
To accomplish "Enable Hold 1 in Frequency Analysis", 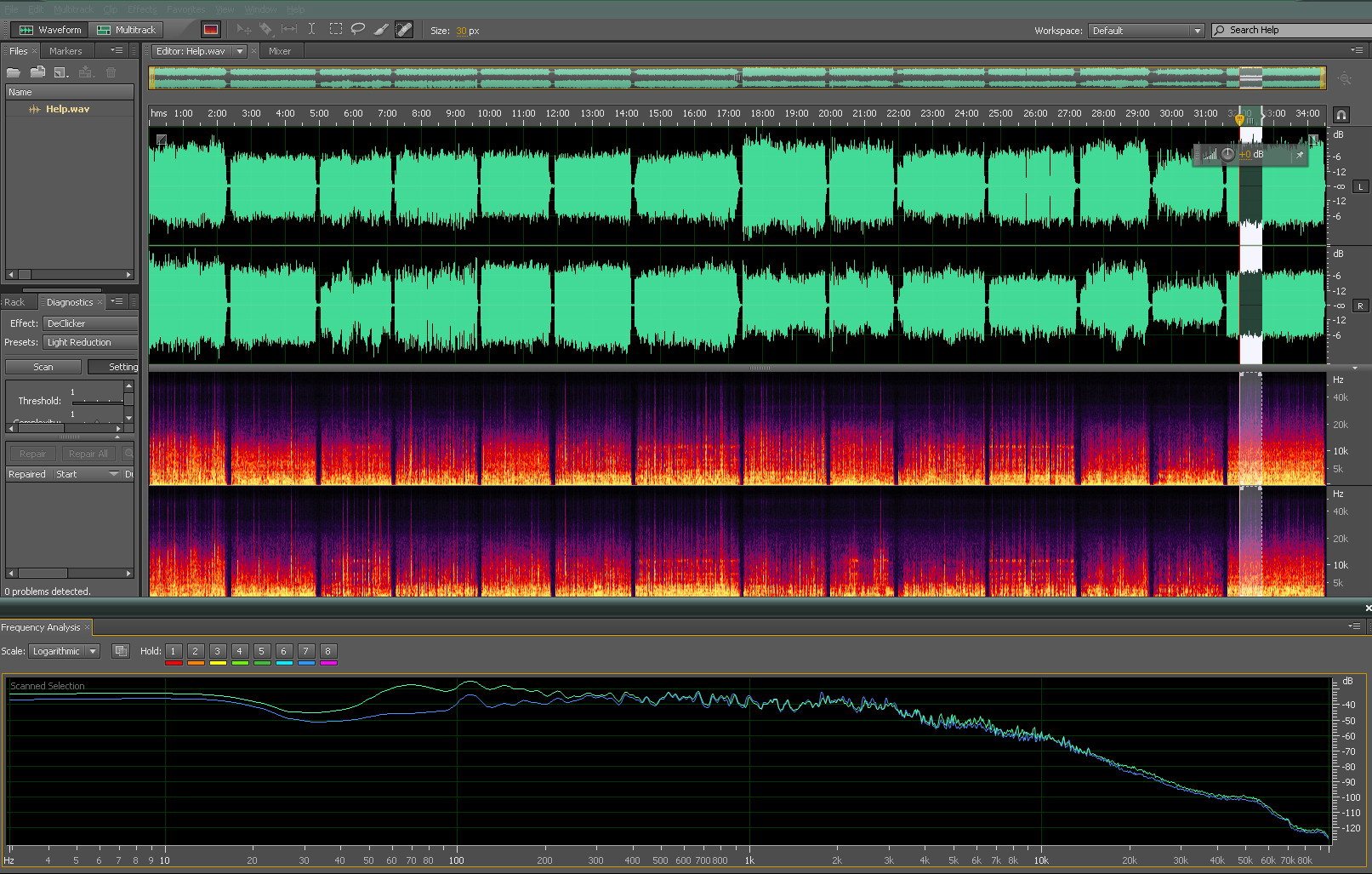I will coord(174,651).
